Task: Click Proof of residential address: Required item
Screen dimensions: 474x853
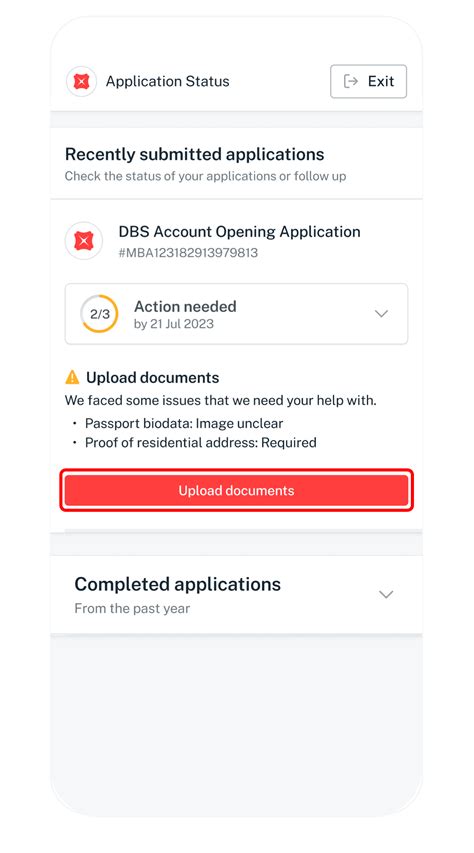Action: coord(200,443)
